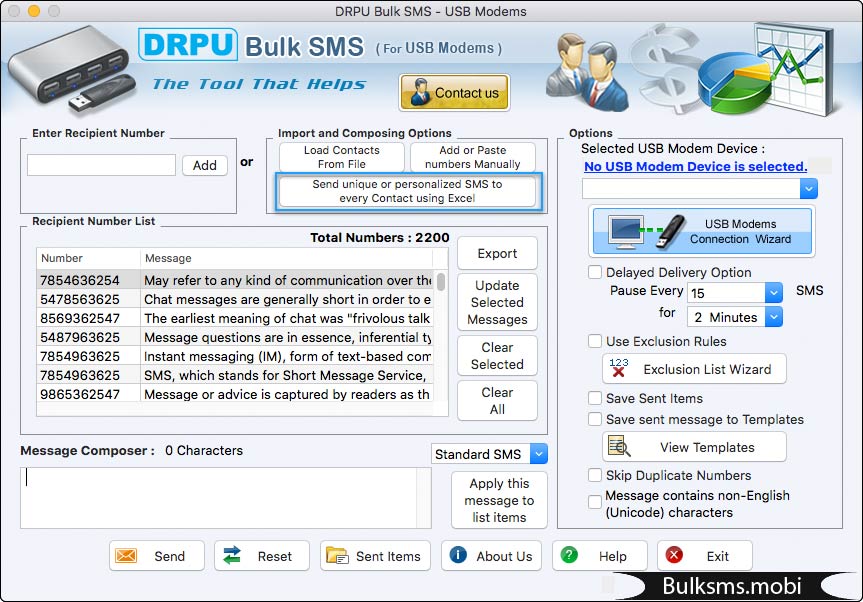Click message 'Chat messages are generally short'

point(287,299)
